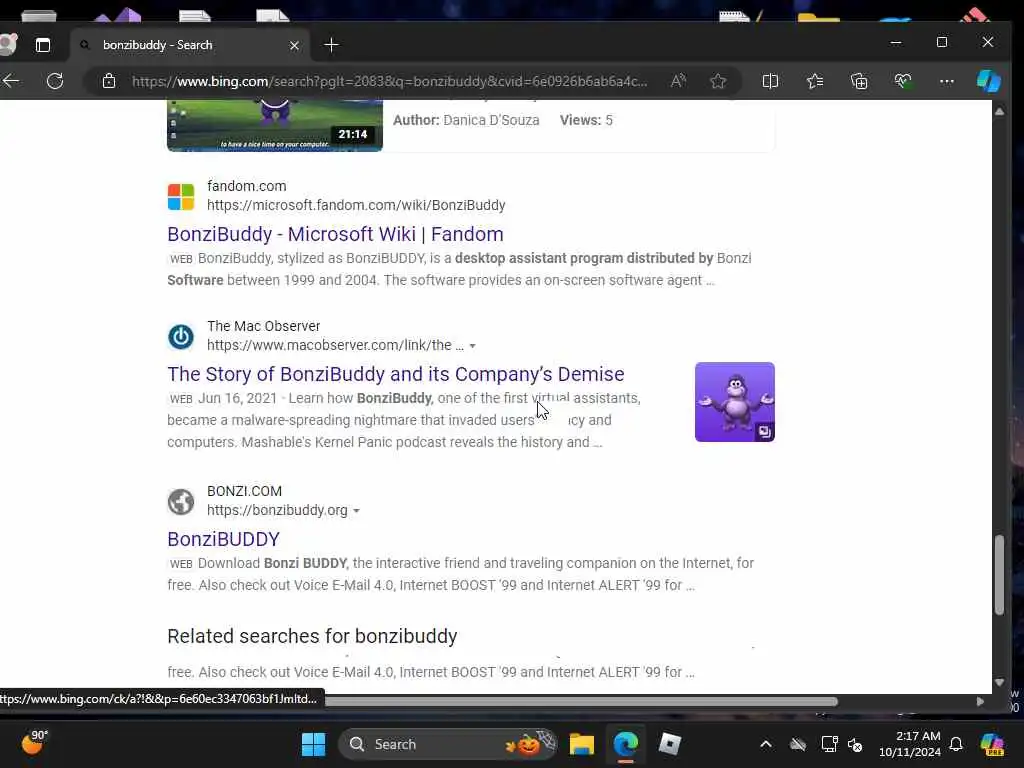Click the microsoft.fandom.com URL text
This screenshot has height=768, width=1024.
click(x=356, y=205)
